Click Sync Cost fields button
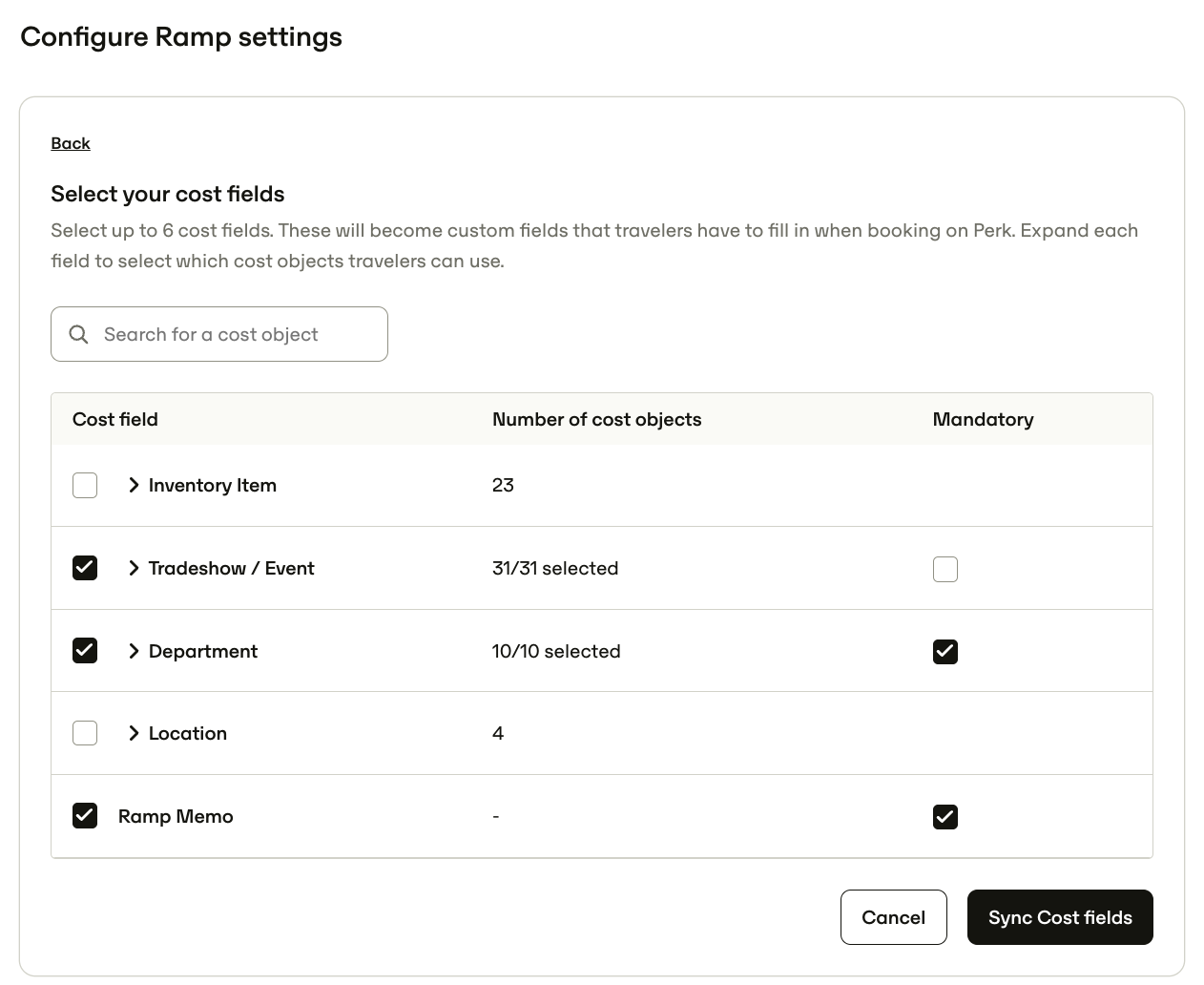Image resolution: width=1204 pixels, height=985 pixels. [x=1060, y=917]
